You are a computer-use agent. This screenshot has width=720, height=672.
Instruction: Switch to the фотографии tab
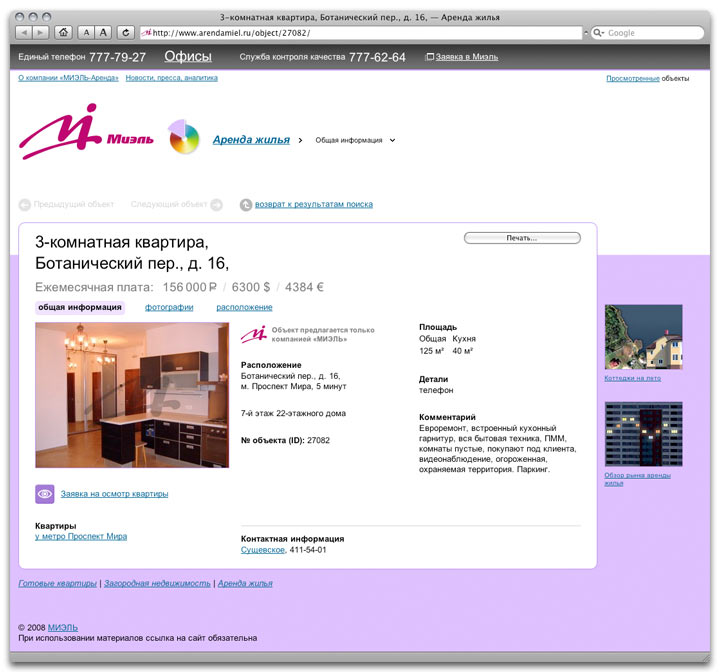(x=169, y=307)
